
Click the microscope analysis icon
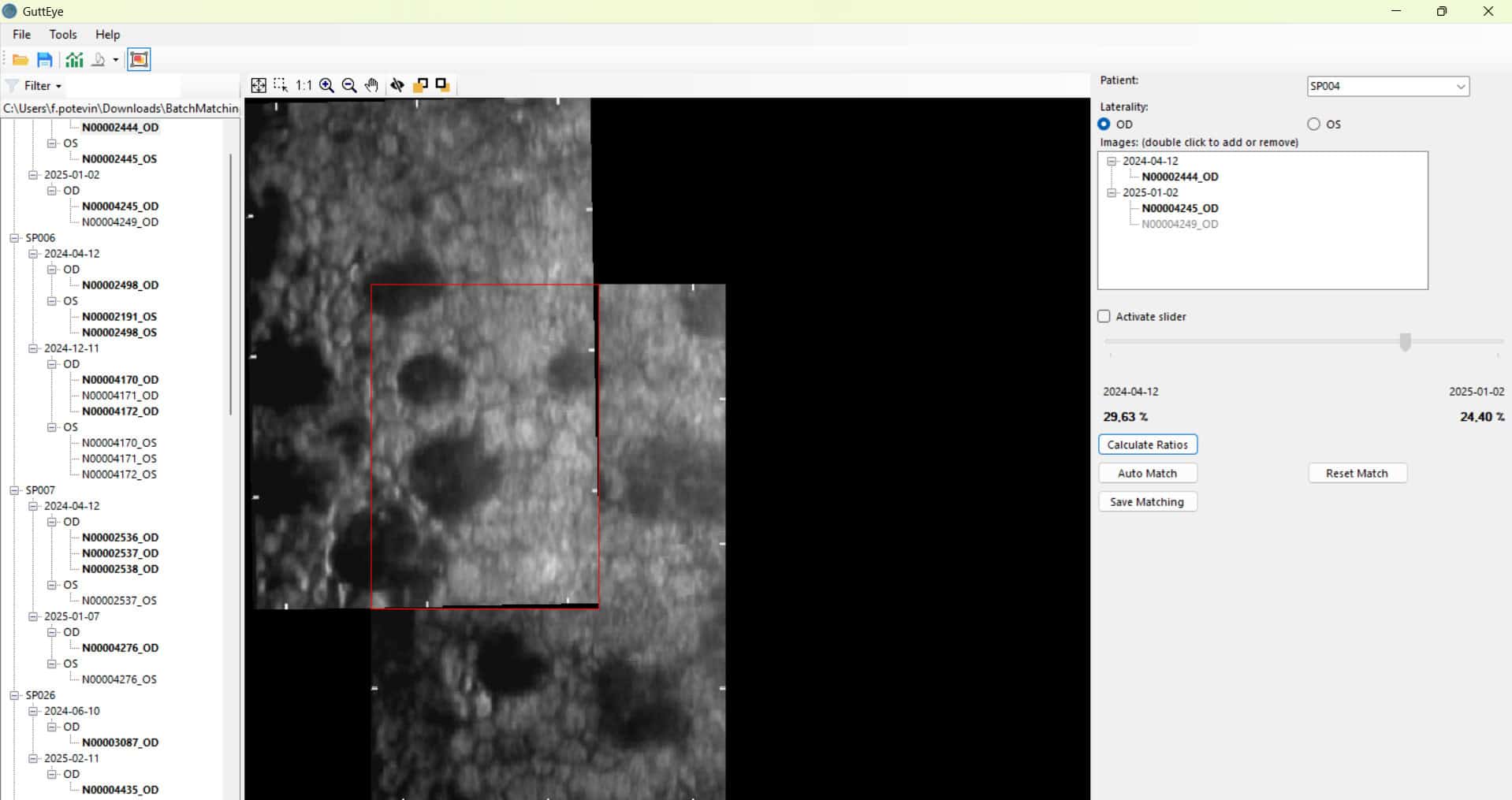pyautogui.click(x=99, y=60)
